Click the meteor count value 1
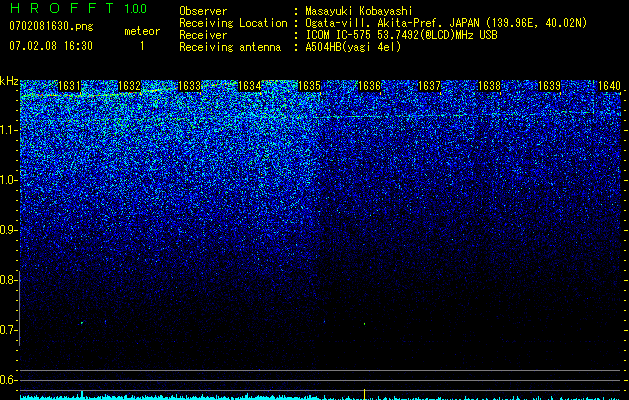The height and width of the screenshot is (400, 629). [x=142, y=46]
